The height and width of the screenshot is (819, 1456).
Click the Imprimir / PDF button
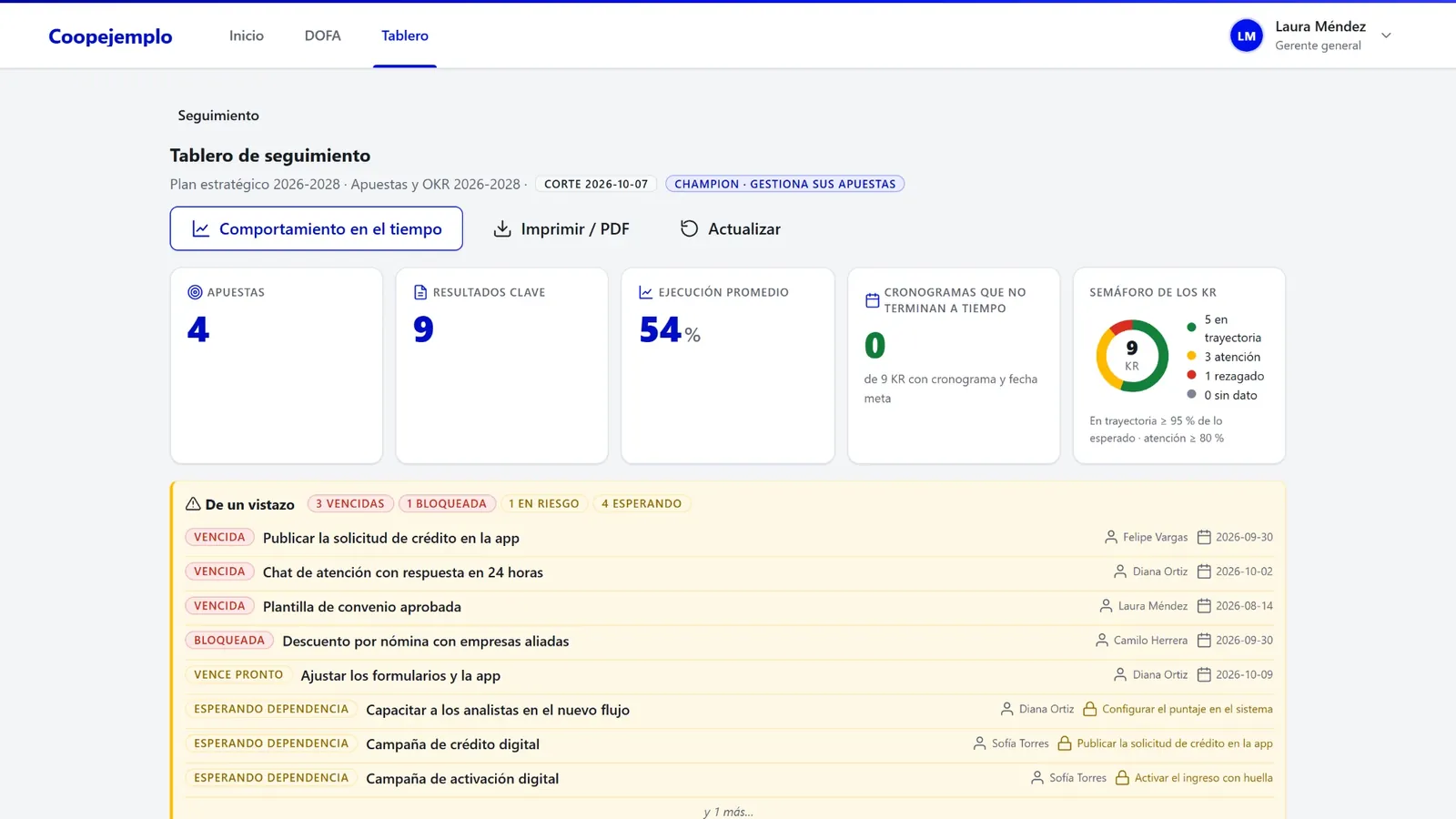point(561,228)
